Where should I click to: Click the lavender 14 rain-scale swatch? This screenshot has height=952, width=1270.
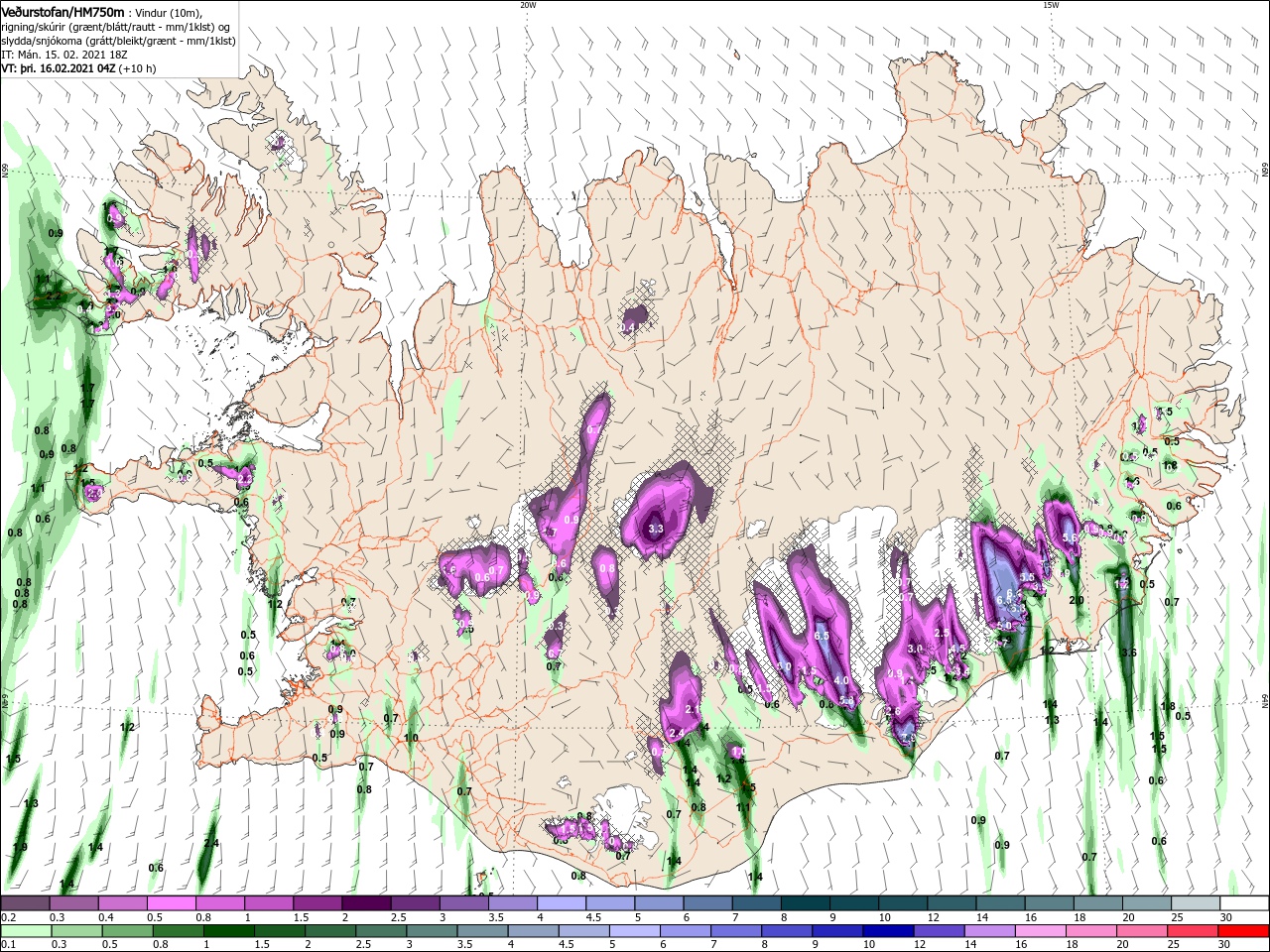click(x=990, y=931)
